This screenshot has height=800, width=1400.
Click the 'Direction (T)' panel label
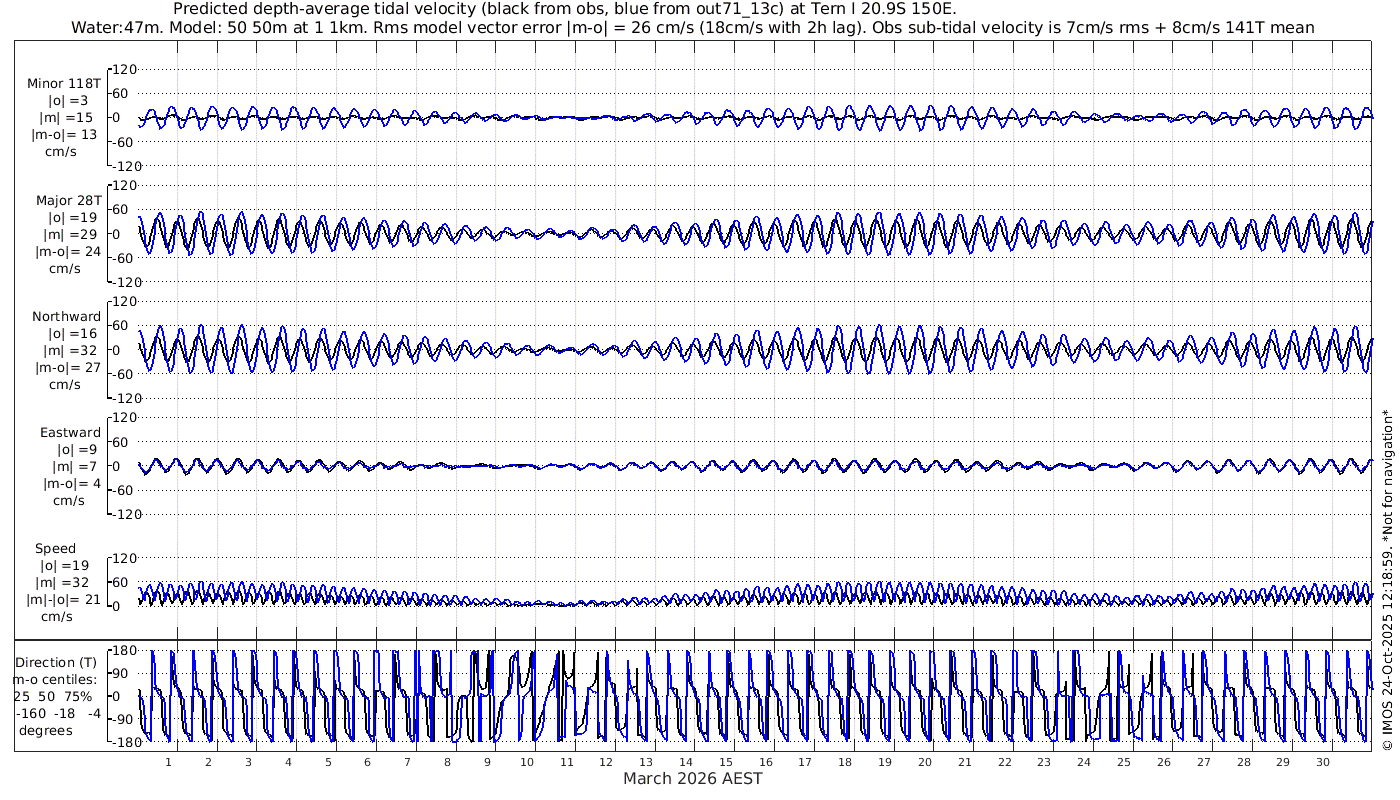point(58,662)
